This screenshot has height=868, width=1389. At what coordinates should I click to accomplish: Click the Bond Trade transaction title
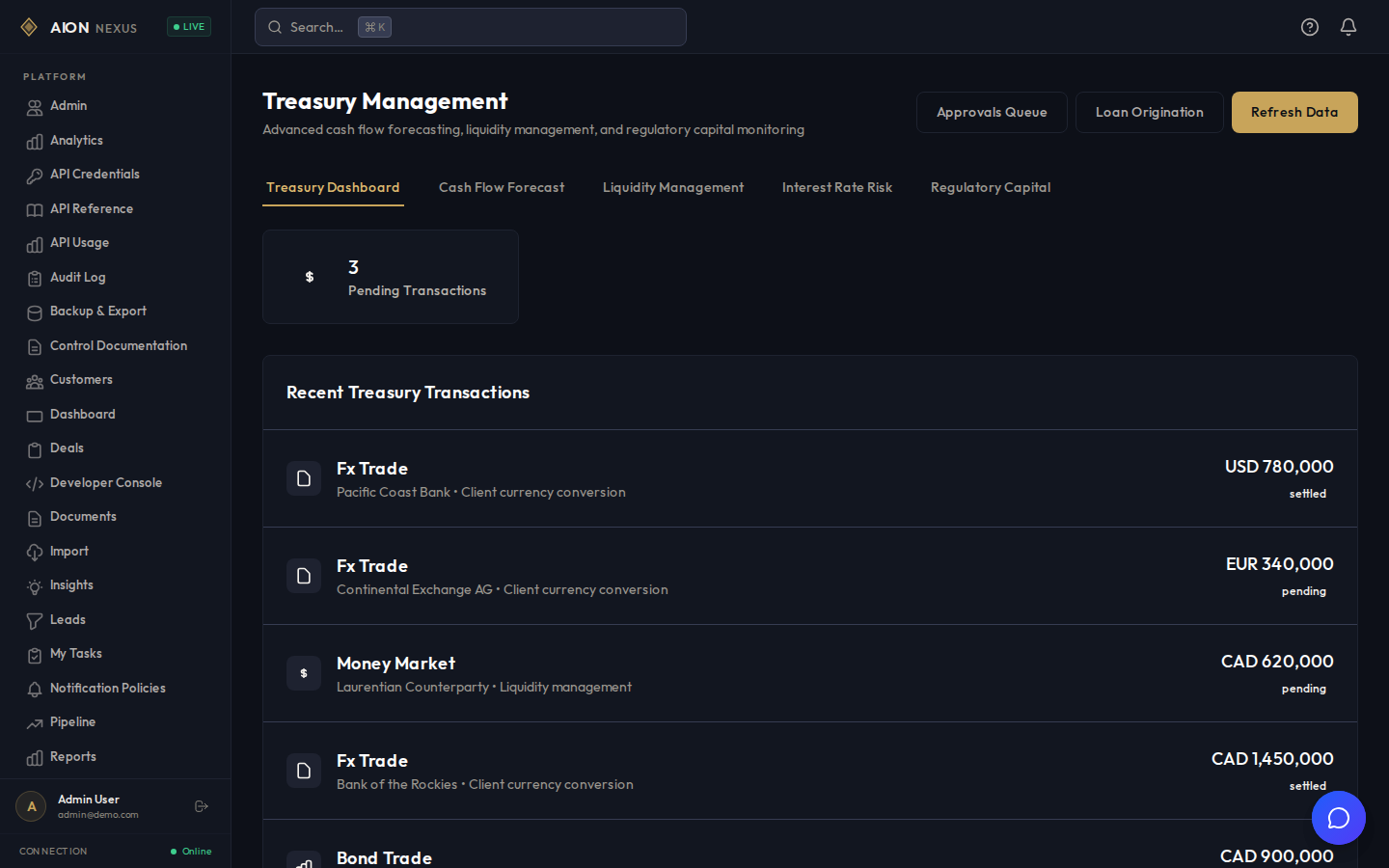[x=384, y=858]
